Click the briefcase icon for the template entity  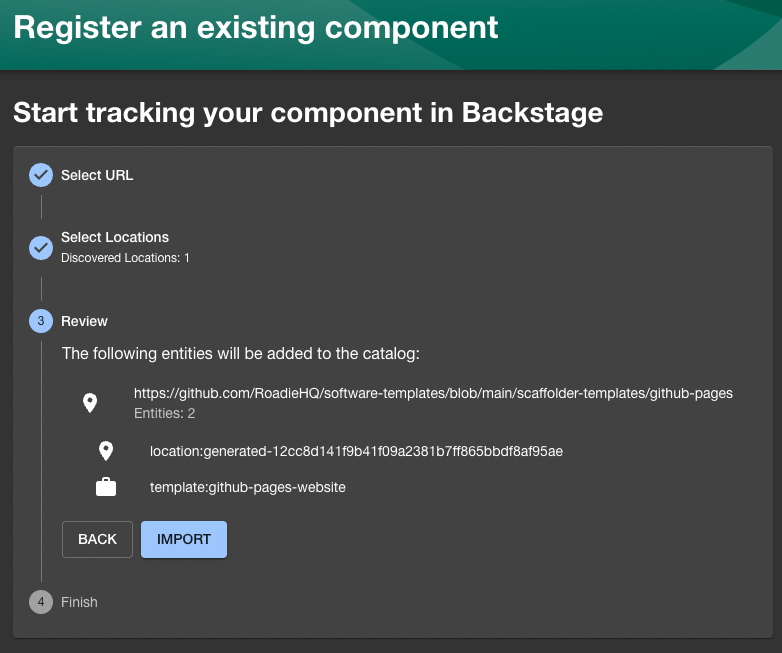click(x=106, y=487)
